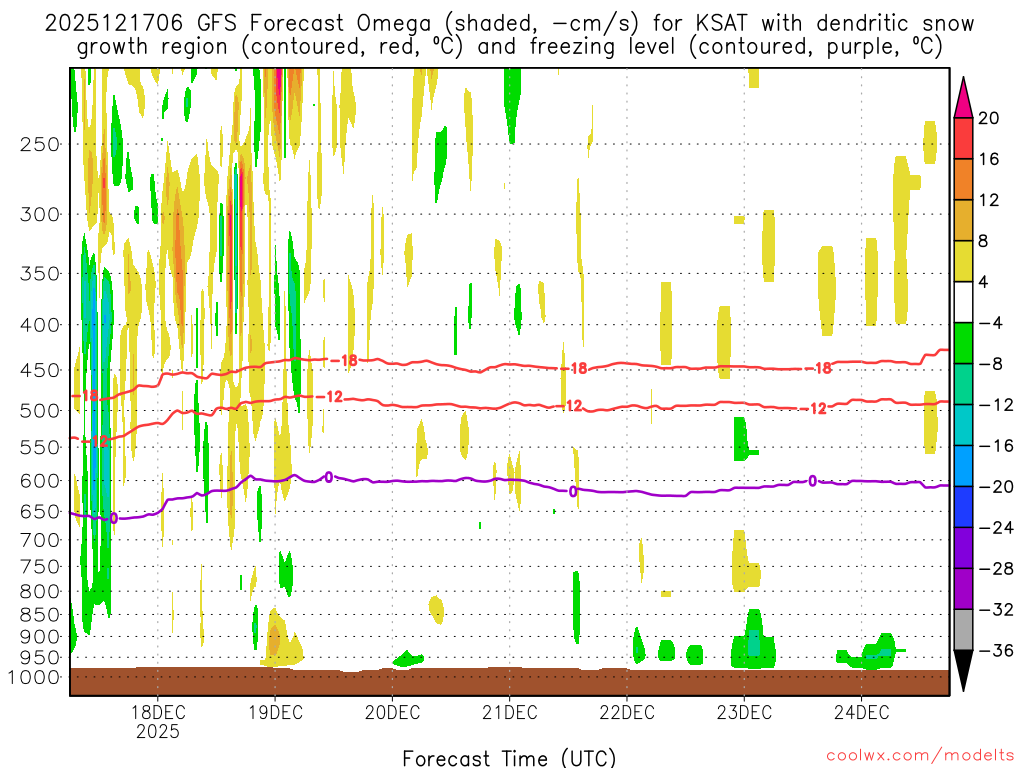Select the orange colorbar segment between 12 and 16

coord(964,179)
